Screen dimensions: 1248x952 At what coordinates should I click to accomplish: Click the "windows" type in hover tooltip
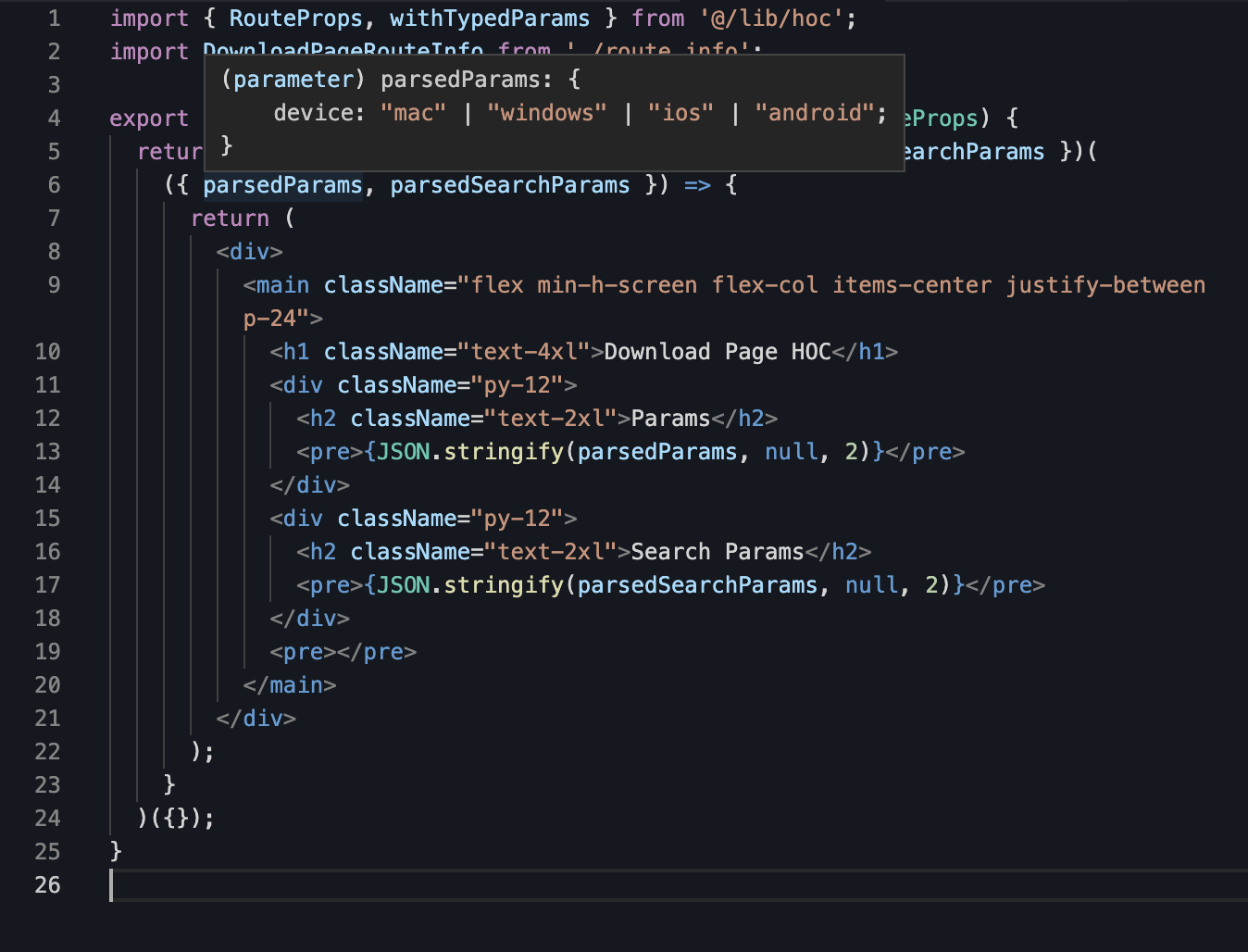point(546,113)
